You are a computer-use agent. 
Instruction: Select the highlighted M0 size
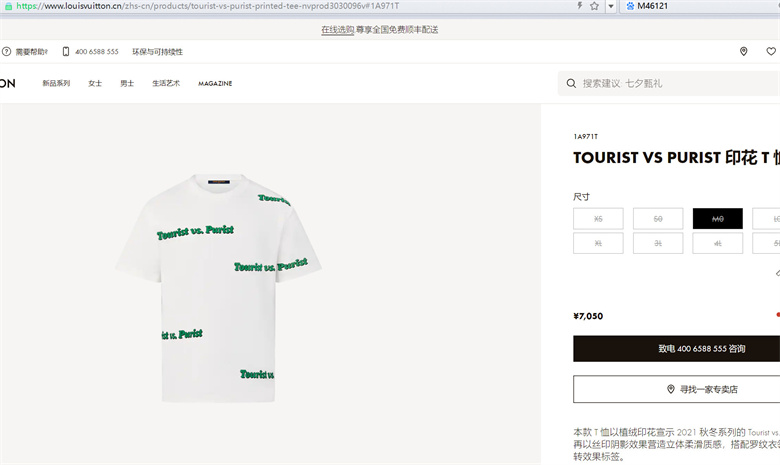[717, 219]
